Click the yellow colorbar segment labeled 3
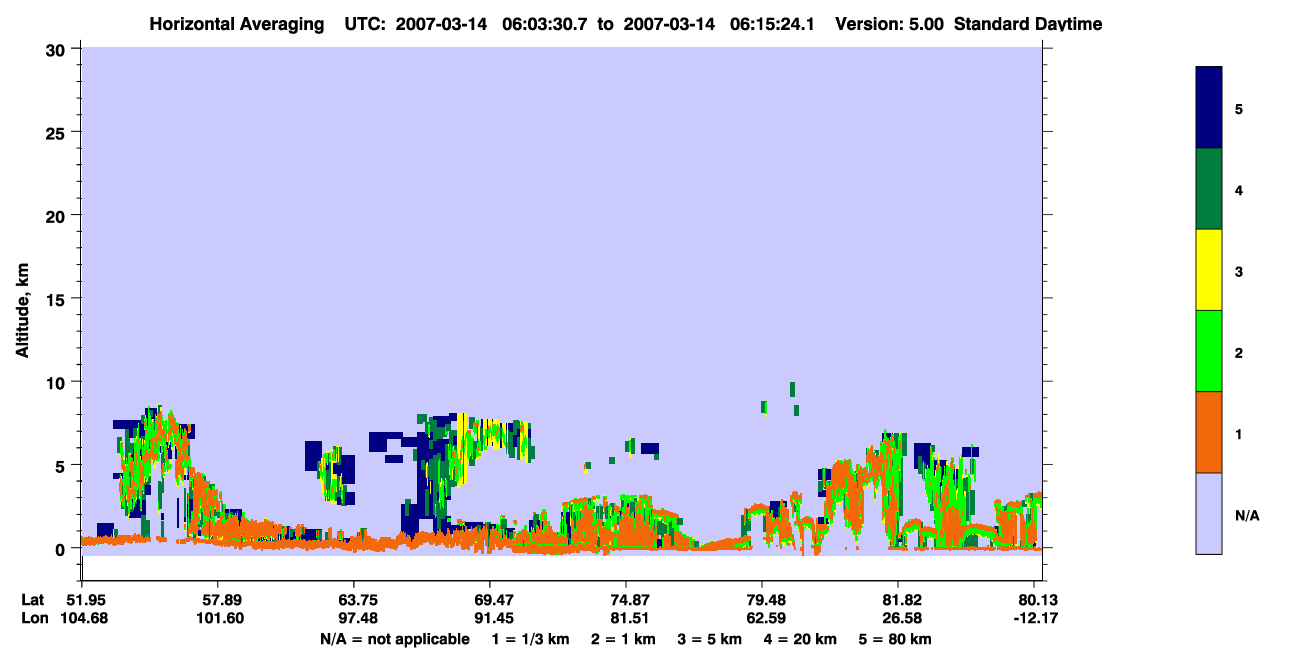Screen dimensions: 1300x667 click(1209, 270)
